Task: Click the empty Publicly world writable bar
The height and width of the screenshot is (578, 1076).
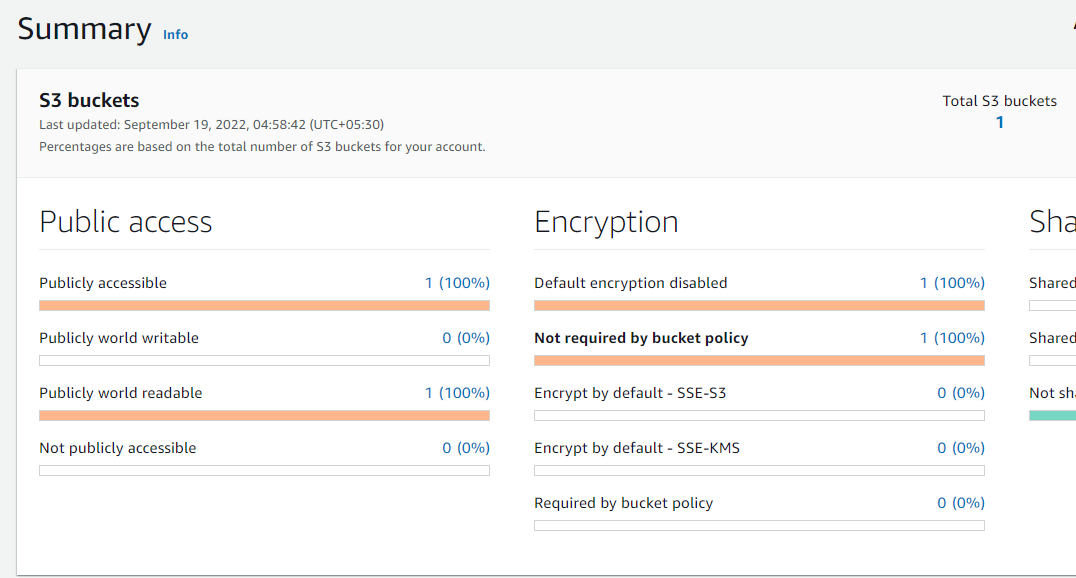Action: coord(264,360)
